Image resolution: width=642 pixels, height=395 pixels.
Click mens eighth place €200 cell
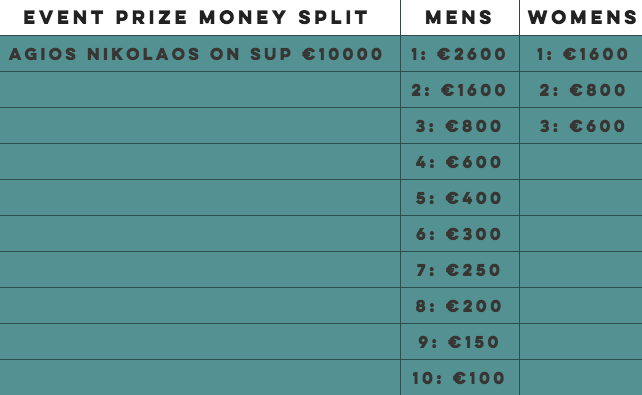(x=459, y=306)
